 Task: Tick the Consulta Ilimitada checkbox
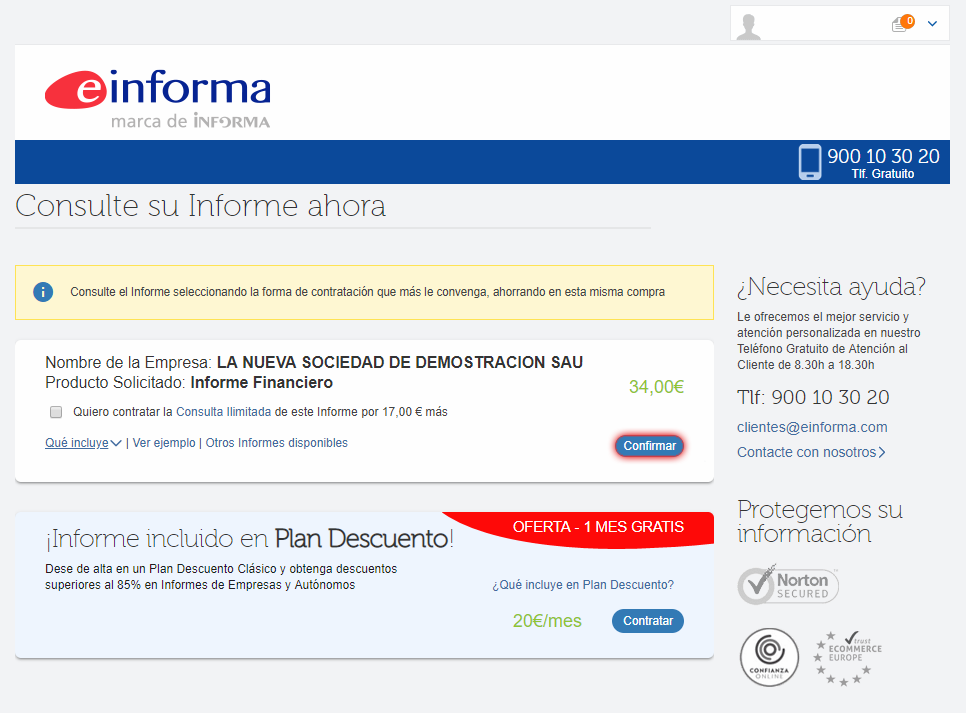point(56,412)
